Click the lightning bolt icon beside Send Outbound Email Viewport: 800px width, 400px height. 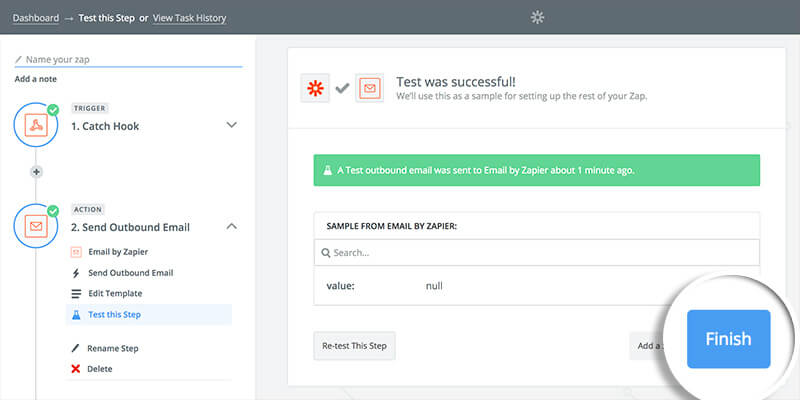coord(76,273)
